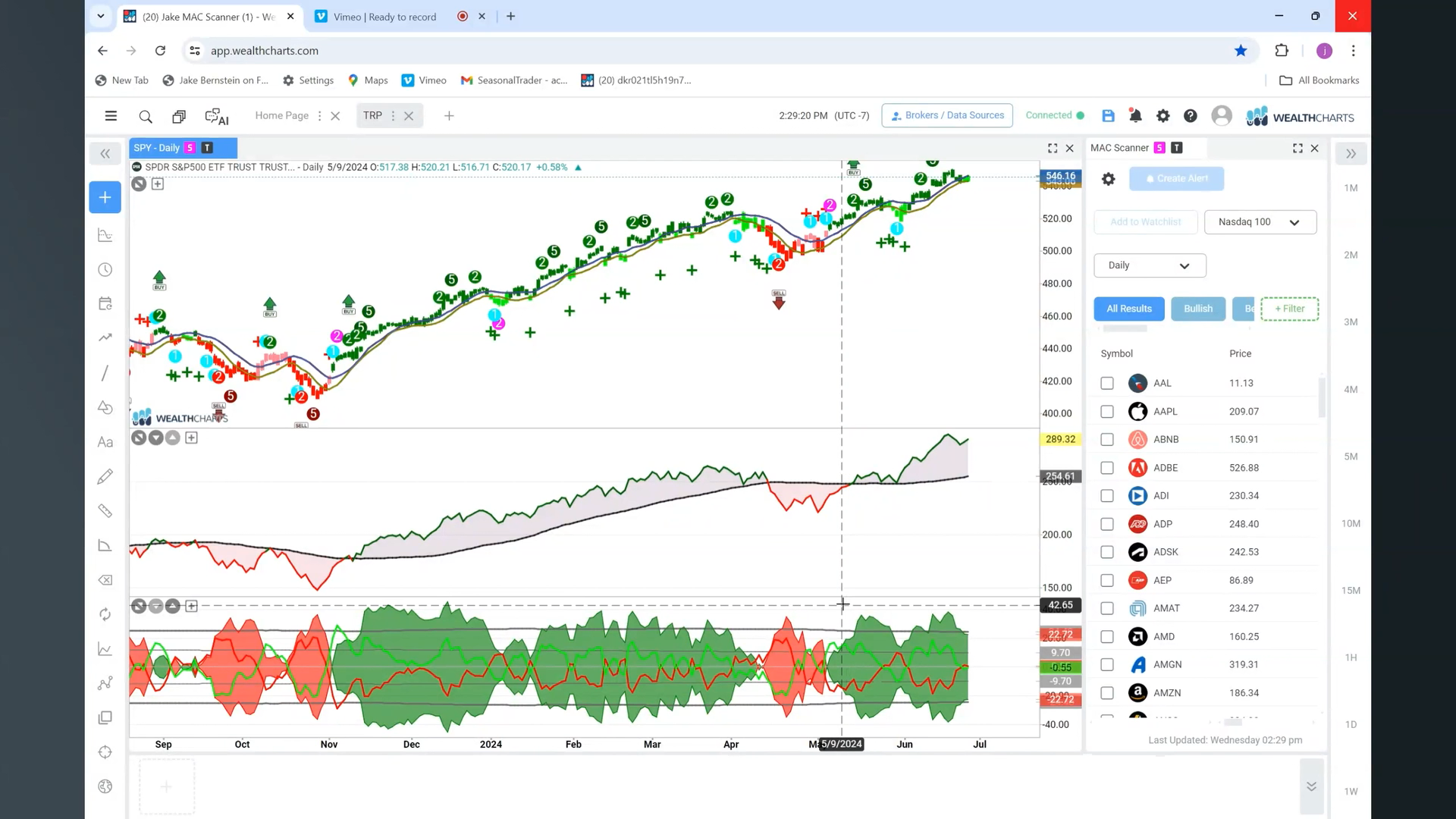
Task: Save workspace with the floppy disk icon
Action: click(1108, 115)
